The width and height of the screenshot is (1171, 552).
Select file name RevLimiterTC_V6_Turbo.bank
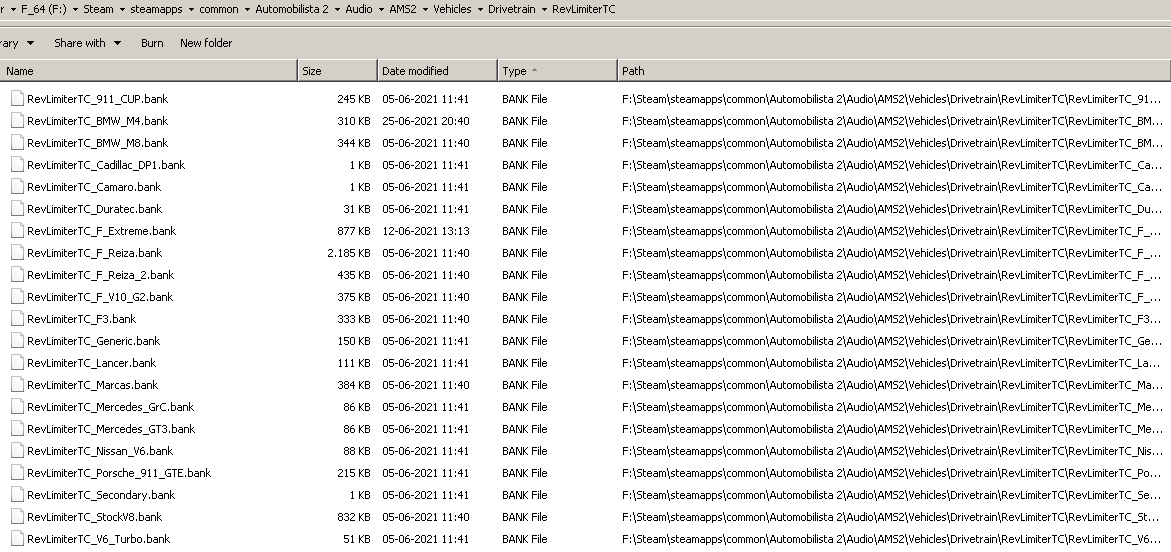point(99,539)
